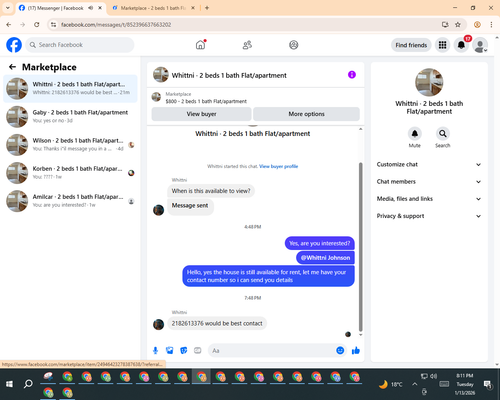Screen dimensions: 500x400
Task: Open Wilson conversation in the list
Action: pos(70,145)
